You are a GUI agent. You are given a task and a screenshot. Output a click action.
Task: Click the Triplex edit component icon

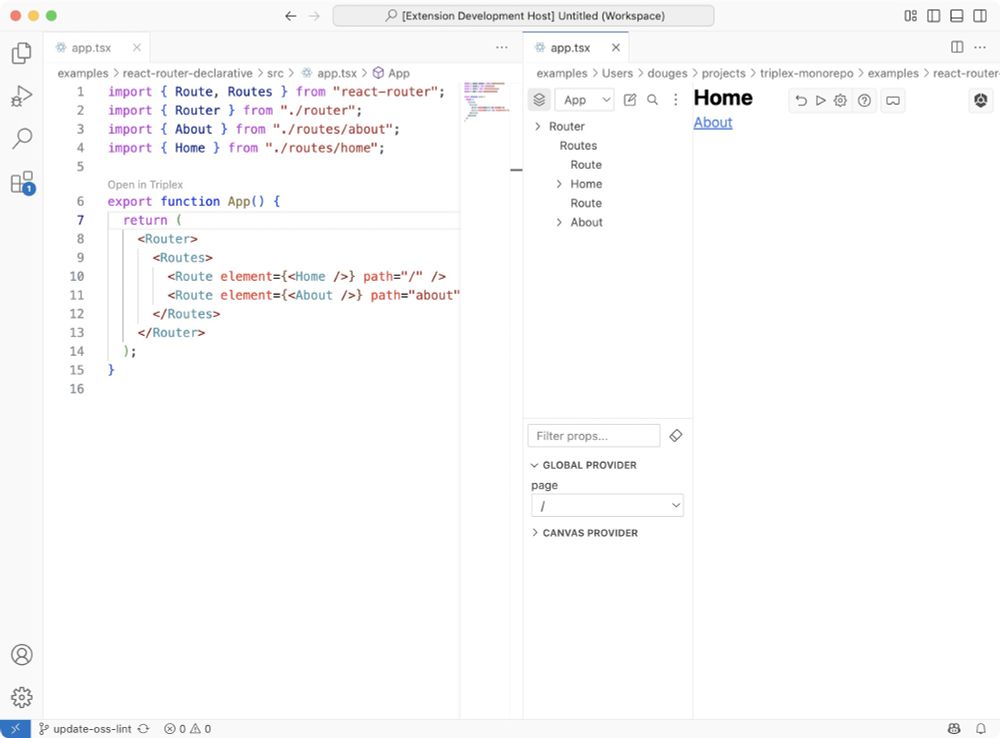(629, 100)
